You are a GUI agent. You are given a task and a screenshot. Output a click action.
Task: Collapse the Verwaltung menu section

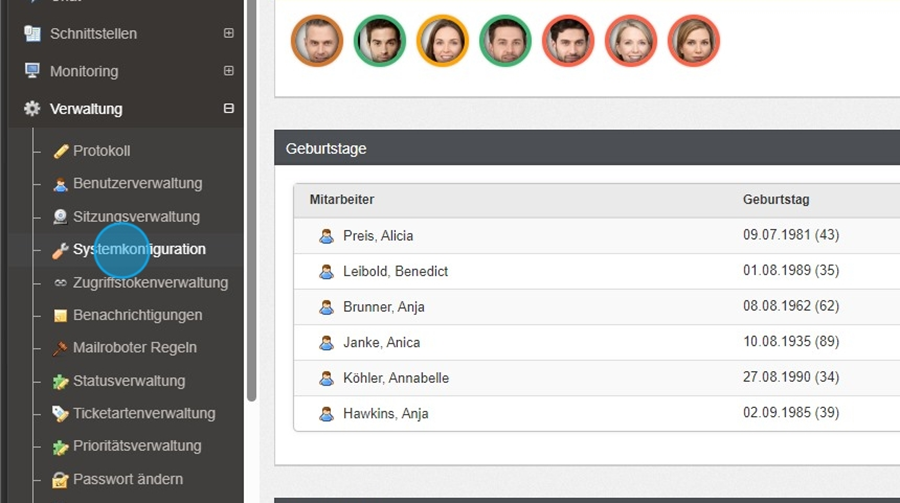point(229,109)
